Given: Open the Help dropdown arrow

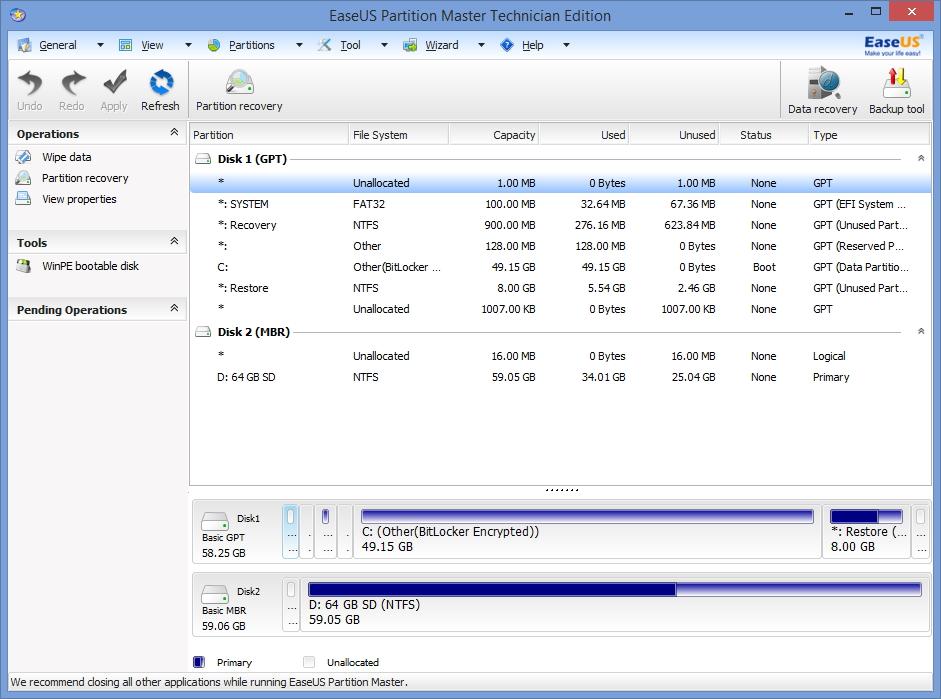Looking at the screenshot, I should pyautogui.click(x=566, y=45).
